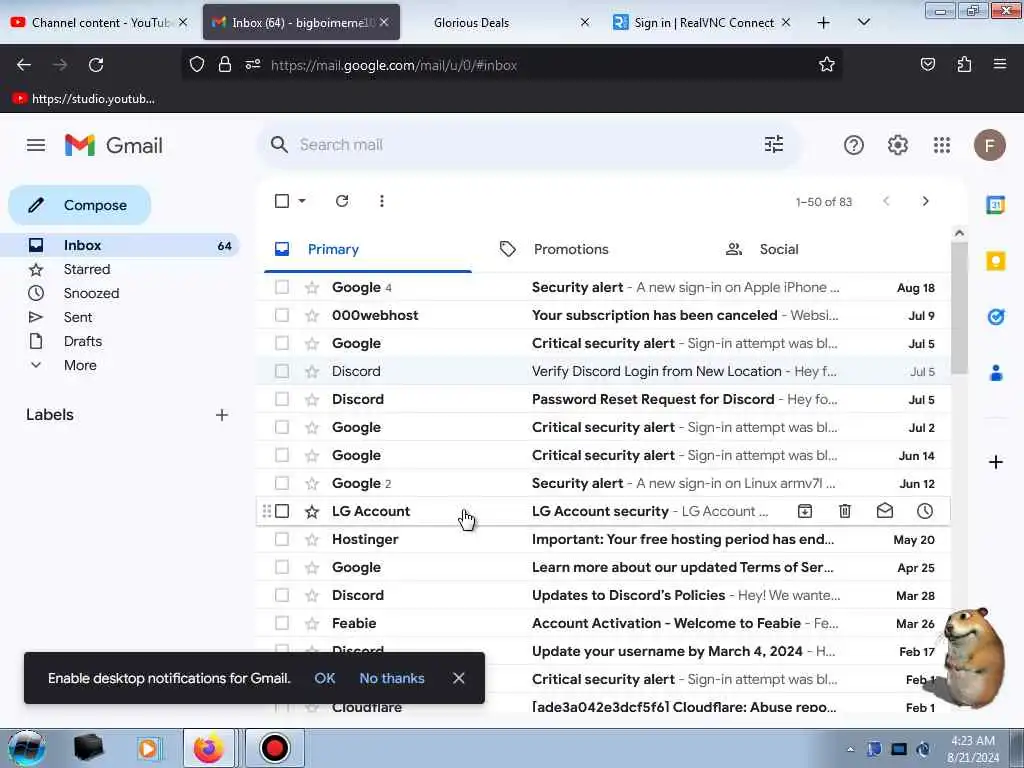Viewport: 1024px width, 768px height.
Task: Select the Hostinger email checkbox
Action: (281, 539)
